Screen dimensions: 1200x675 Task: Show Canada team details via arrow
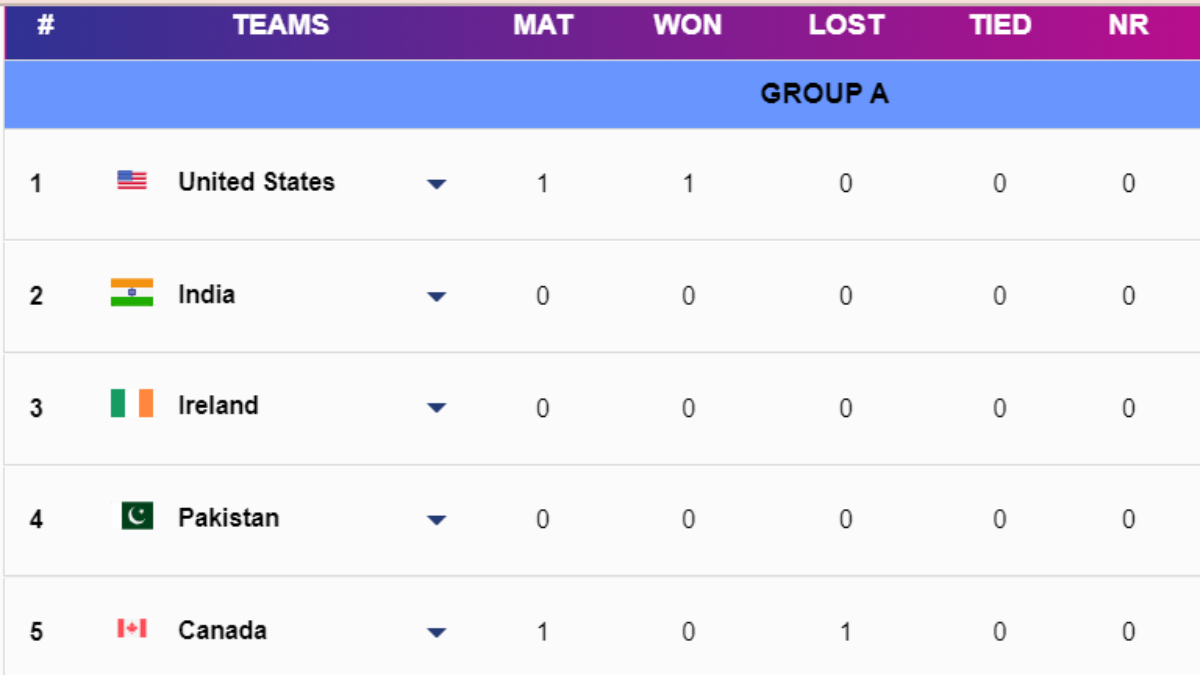point(436,632)
